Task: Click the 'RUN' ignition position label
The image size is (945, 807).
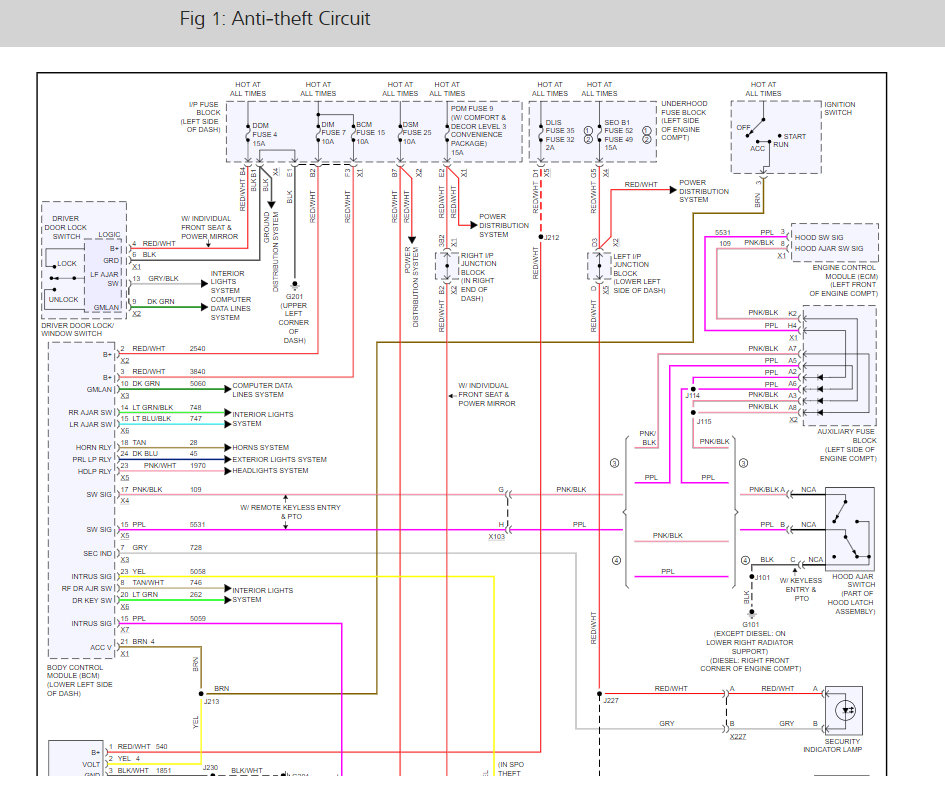Action: point(781,145)
